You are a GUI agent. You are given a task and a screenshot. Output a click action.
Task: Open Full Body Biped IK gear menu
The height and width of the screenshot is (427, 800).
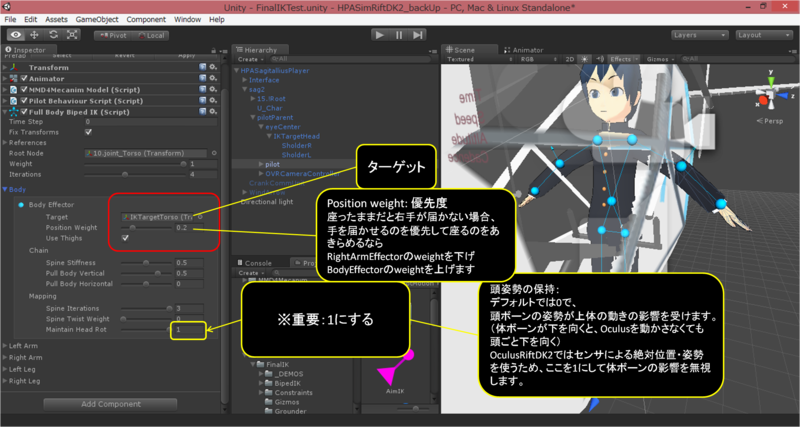tap(213, 112)
